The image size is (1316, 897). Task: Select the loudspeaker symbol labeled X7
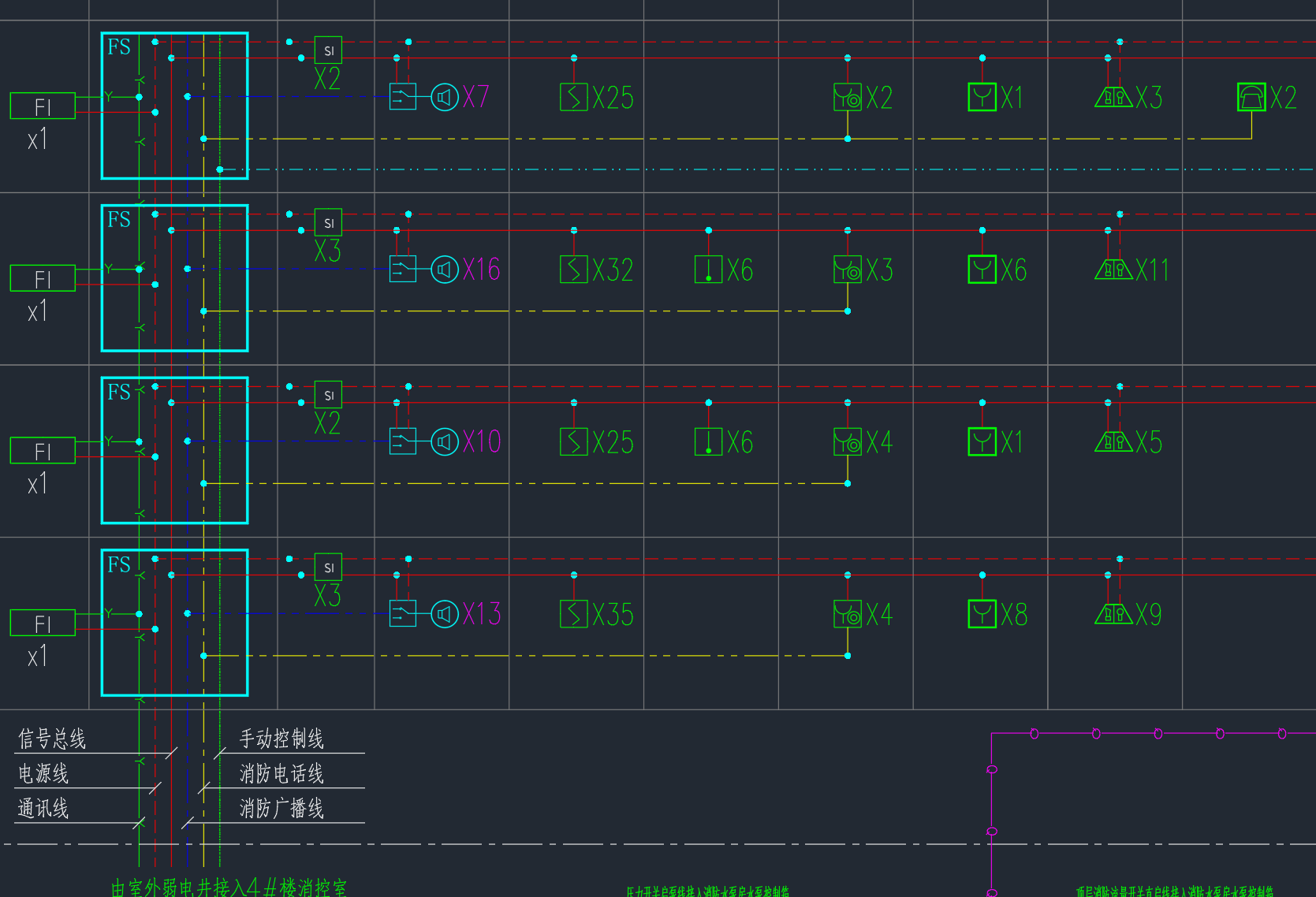445,97
